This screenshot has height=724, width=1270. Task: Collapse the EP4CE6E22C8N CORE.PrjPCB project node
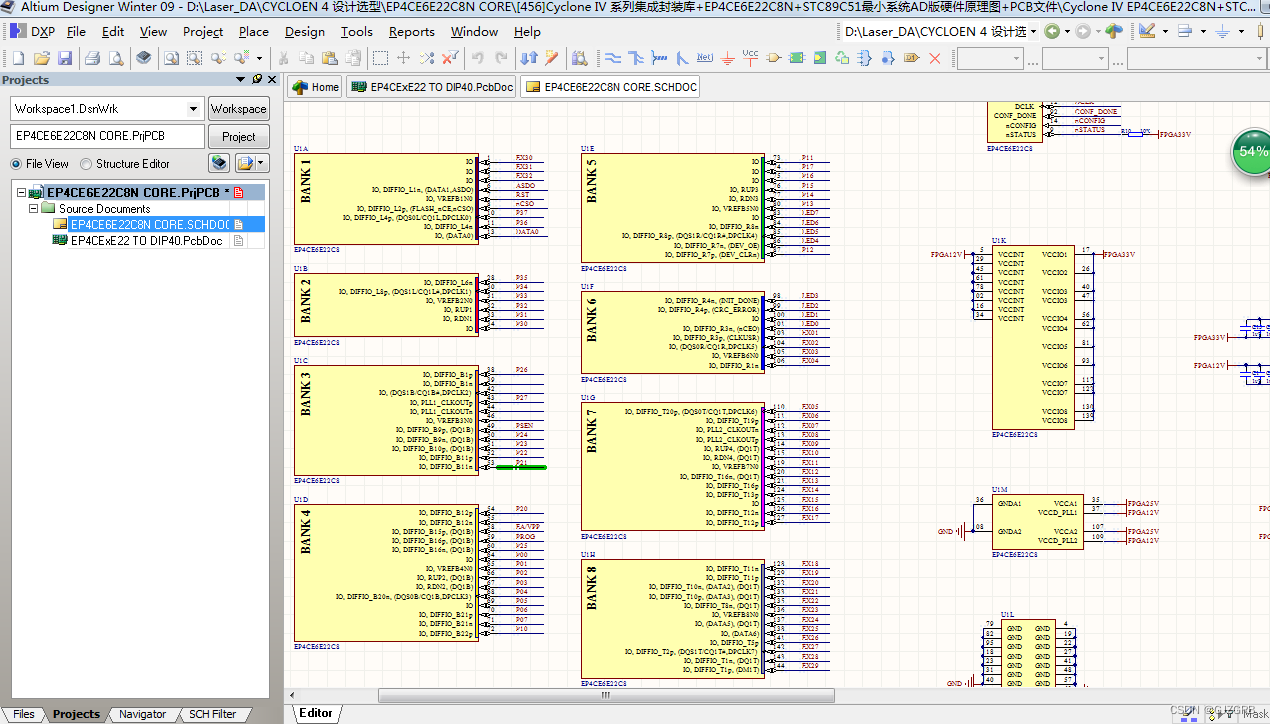pos(21,193)
